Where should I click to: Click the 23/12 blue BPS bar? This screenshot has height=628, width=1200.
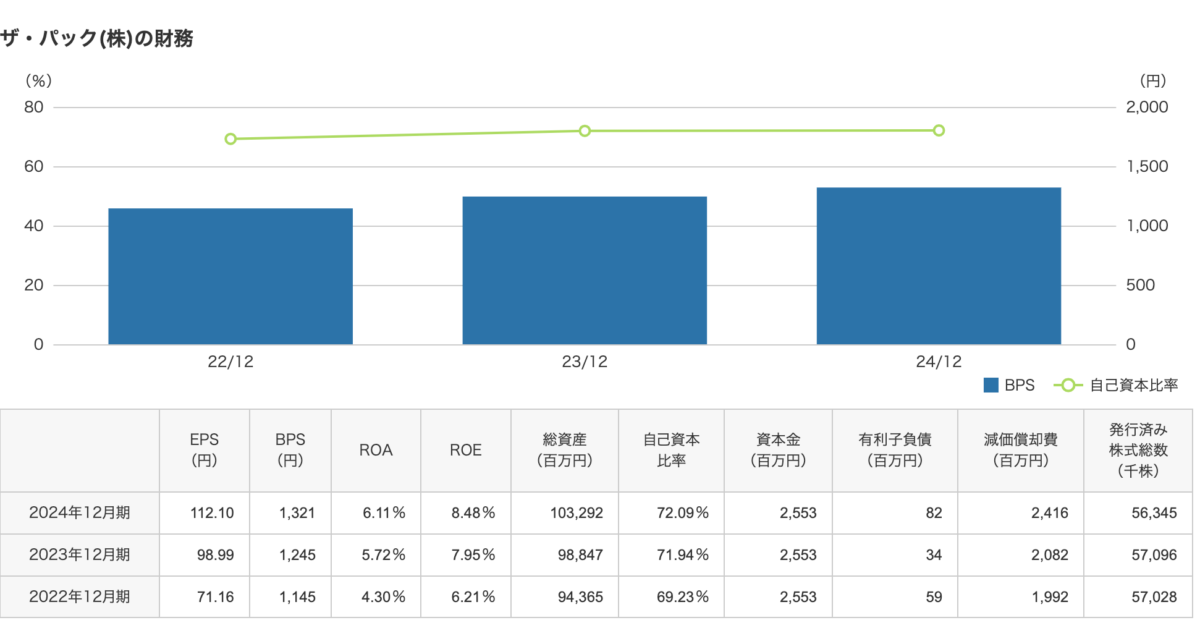(x=584, y=270)
